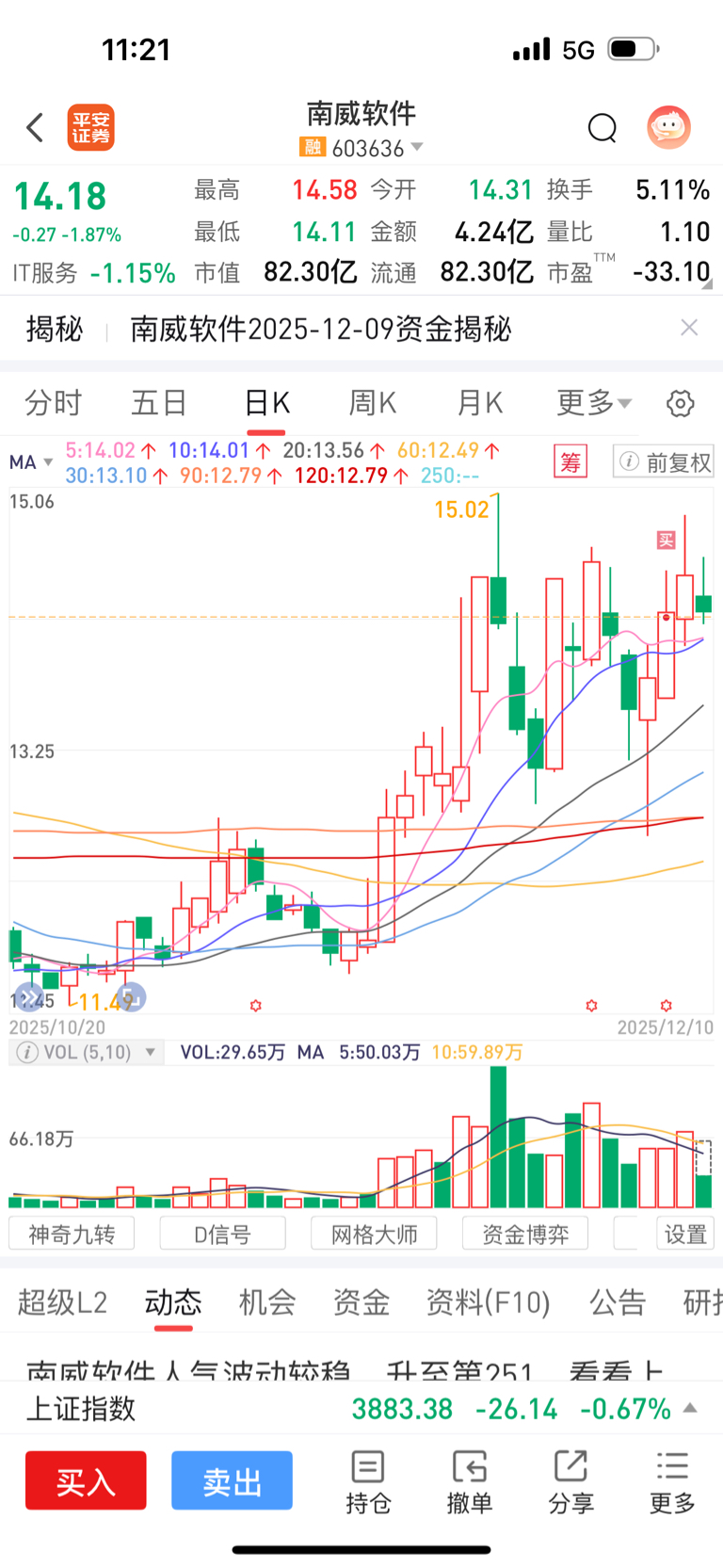723x1568 pixels.
Task: Open 分享 share icon
Action: pos(570,1482)
